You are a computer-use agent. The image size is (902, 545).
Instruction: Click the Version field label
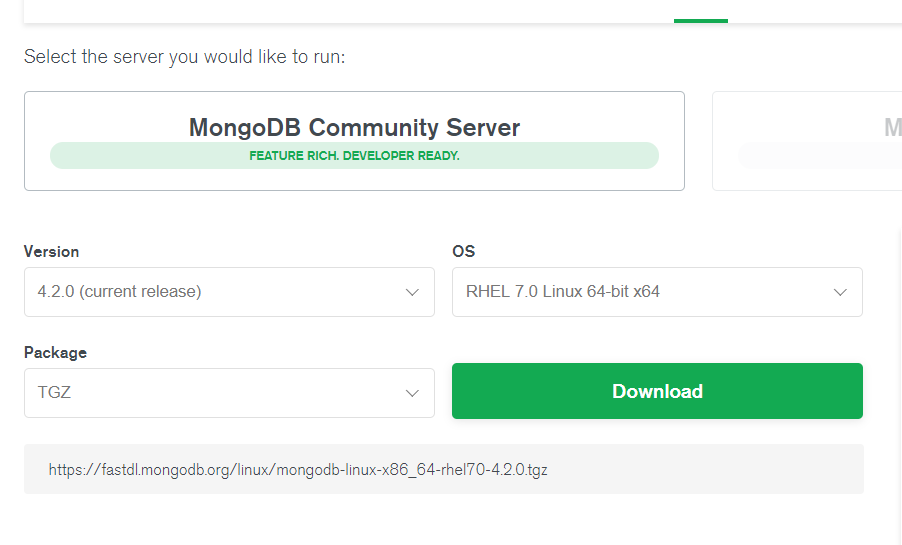coord(51,251)
